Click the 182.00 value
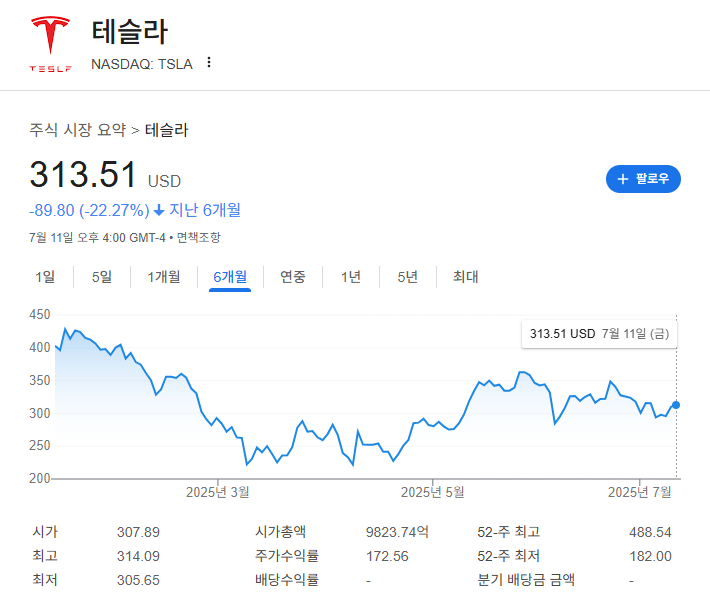The width and height of the screenshot is (710, 601). [650, 556]
